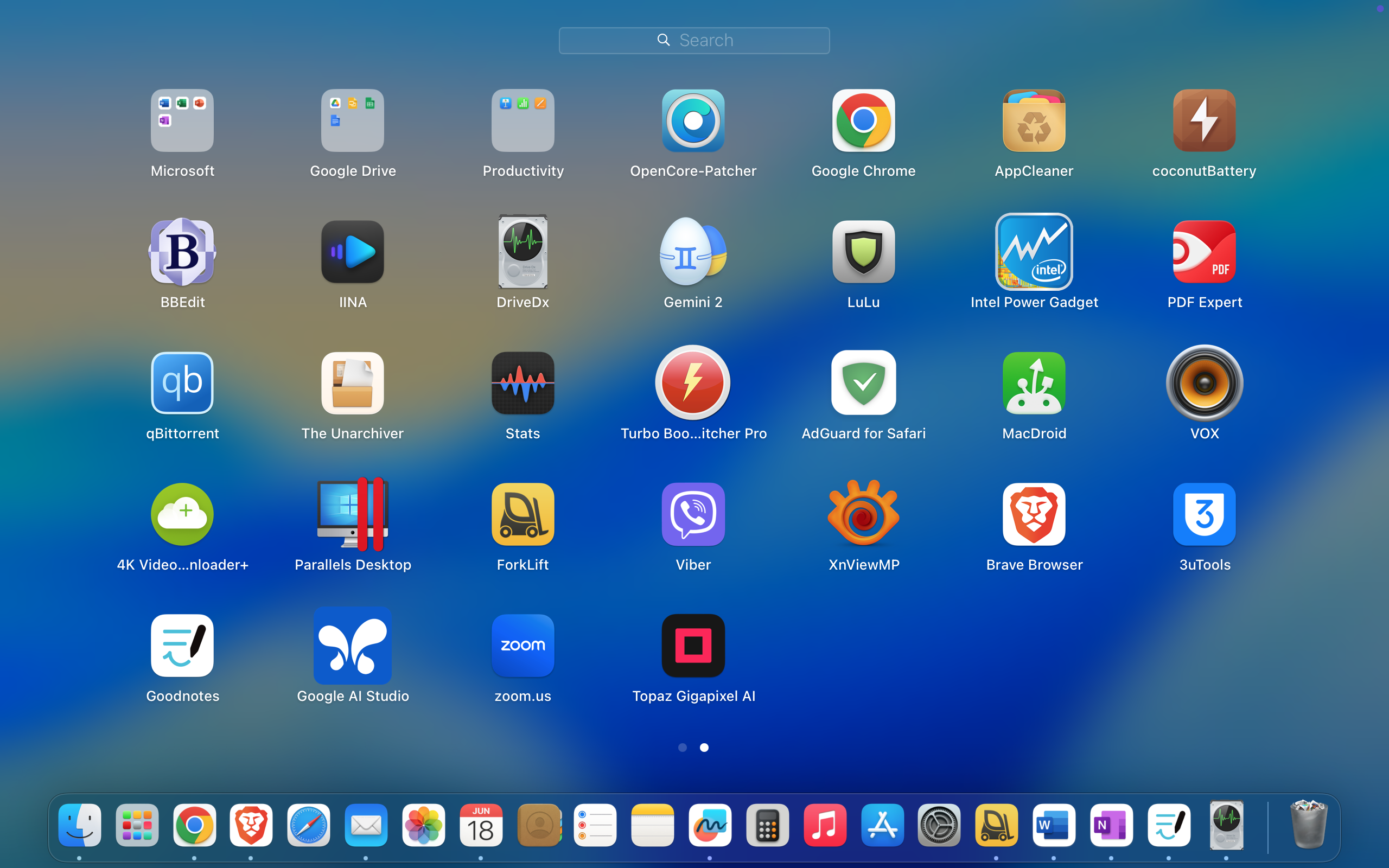The height and width of the screenshot is (868, 1389).
Task: Launch Intel Power Gadget
Action: (x=1034, y=251)
